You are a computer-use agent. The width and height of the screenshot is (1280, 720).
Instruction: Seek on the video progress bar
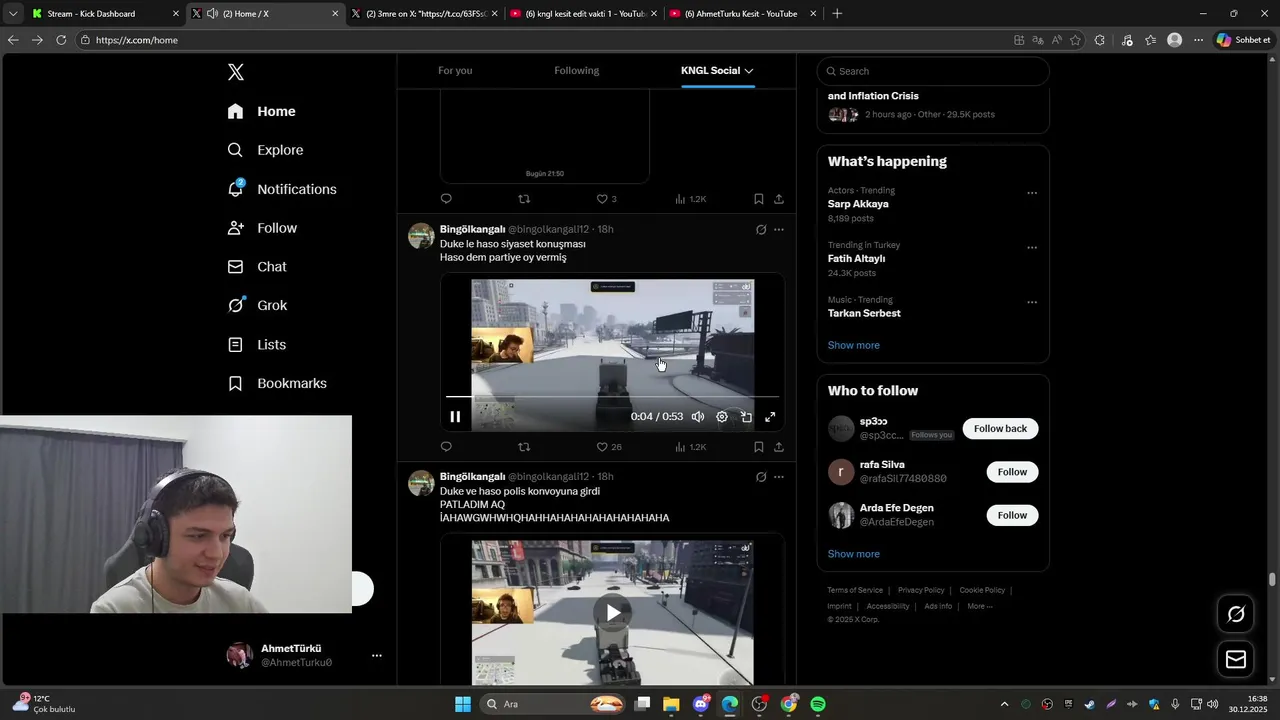pos(612,397)
